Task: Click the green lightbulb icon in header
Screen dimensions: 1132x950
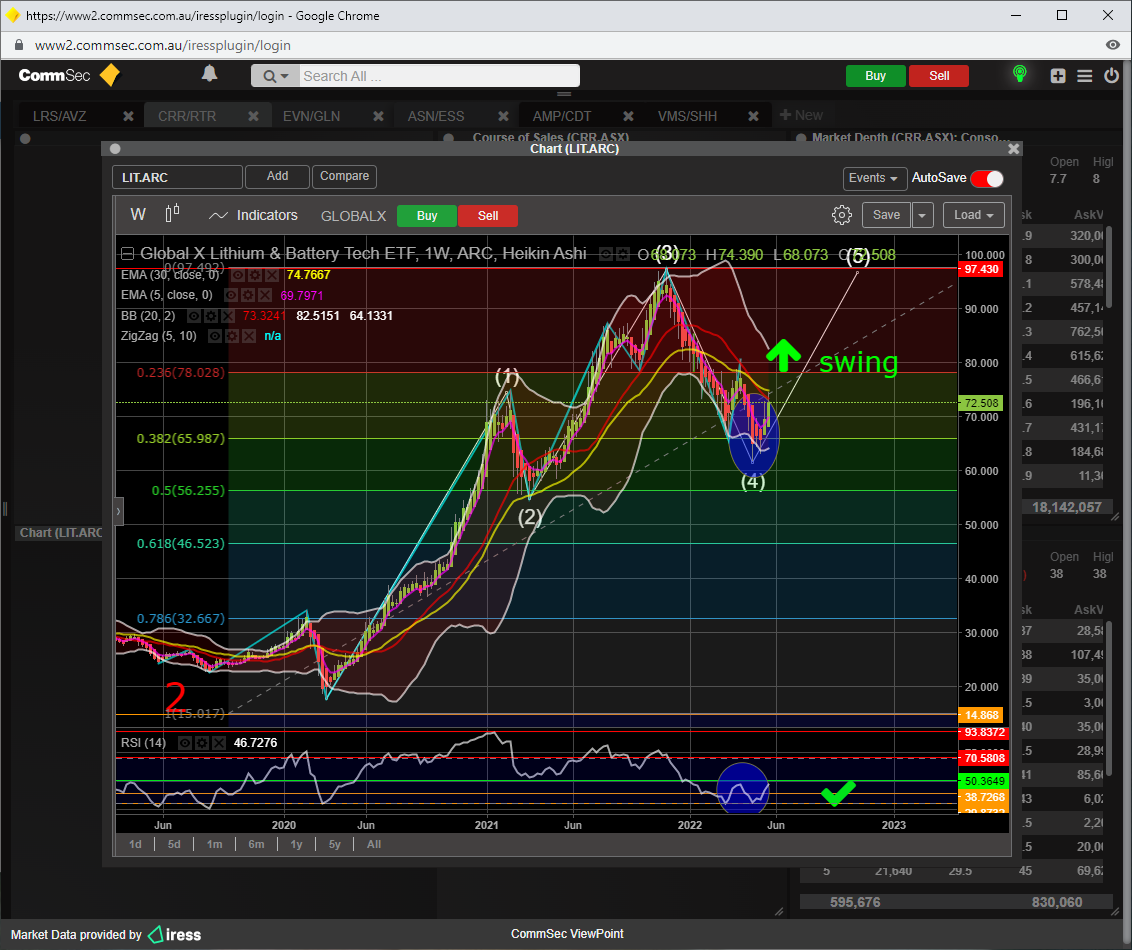Action: click(x=1019, y=74)
